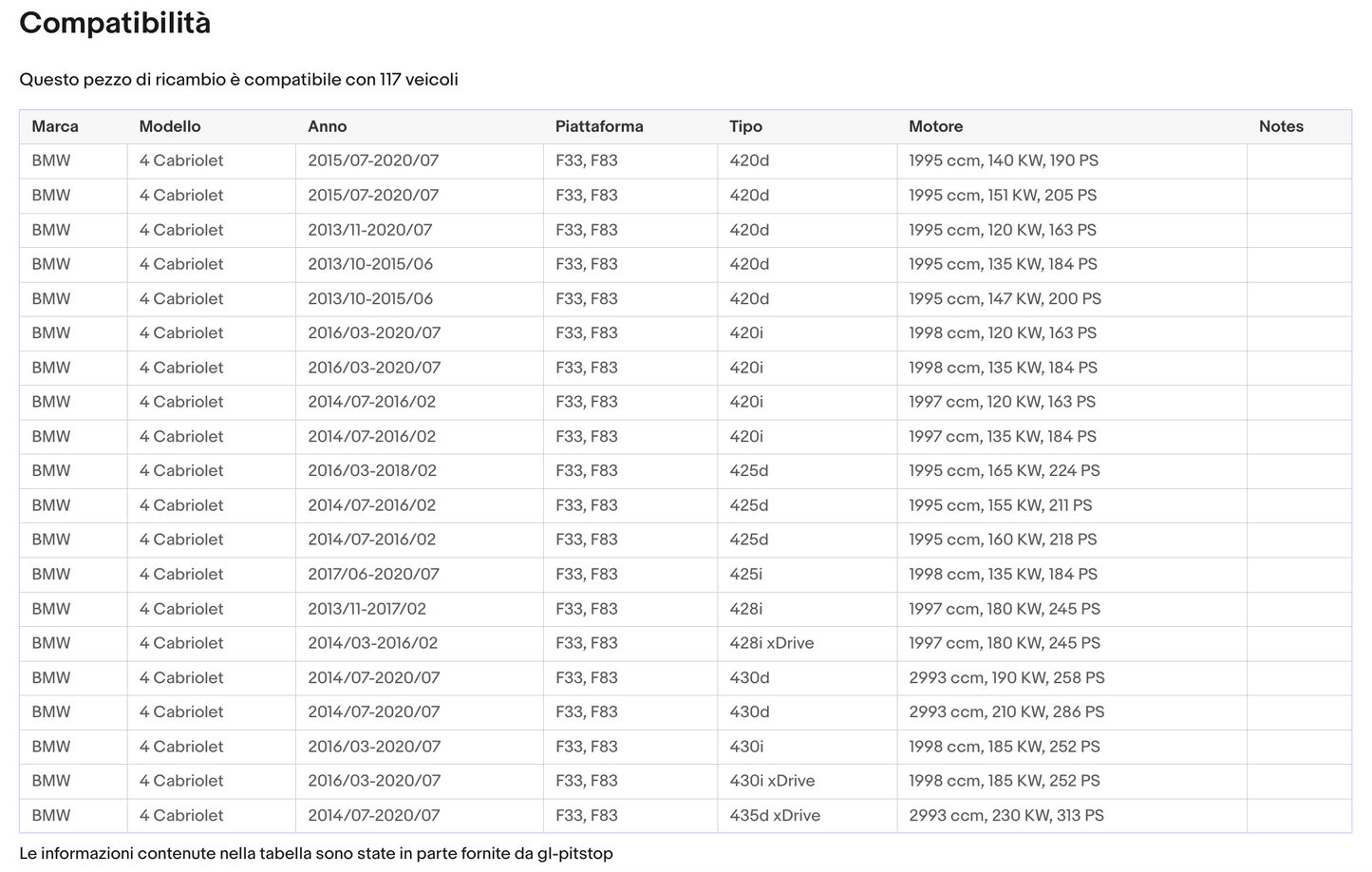The width and height of the screenshot is (1372, 872).
Task: Select the 151 KW, 205 PS engine cell
Action: (1002, 195)
